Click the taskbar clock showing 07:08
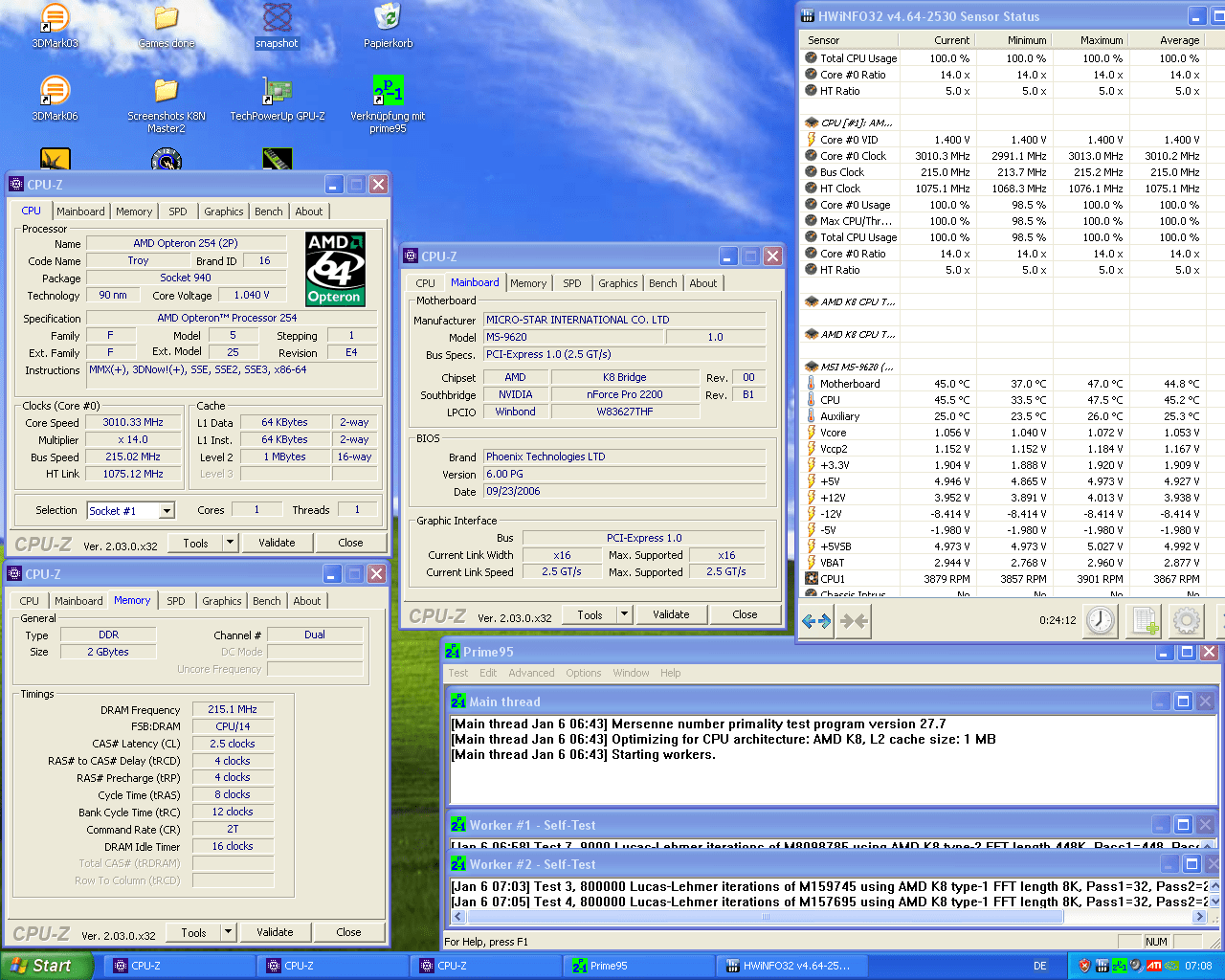Image resolution: width=1225 pixels, height=980 pixels. point(1198,966)
